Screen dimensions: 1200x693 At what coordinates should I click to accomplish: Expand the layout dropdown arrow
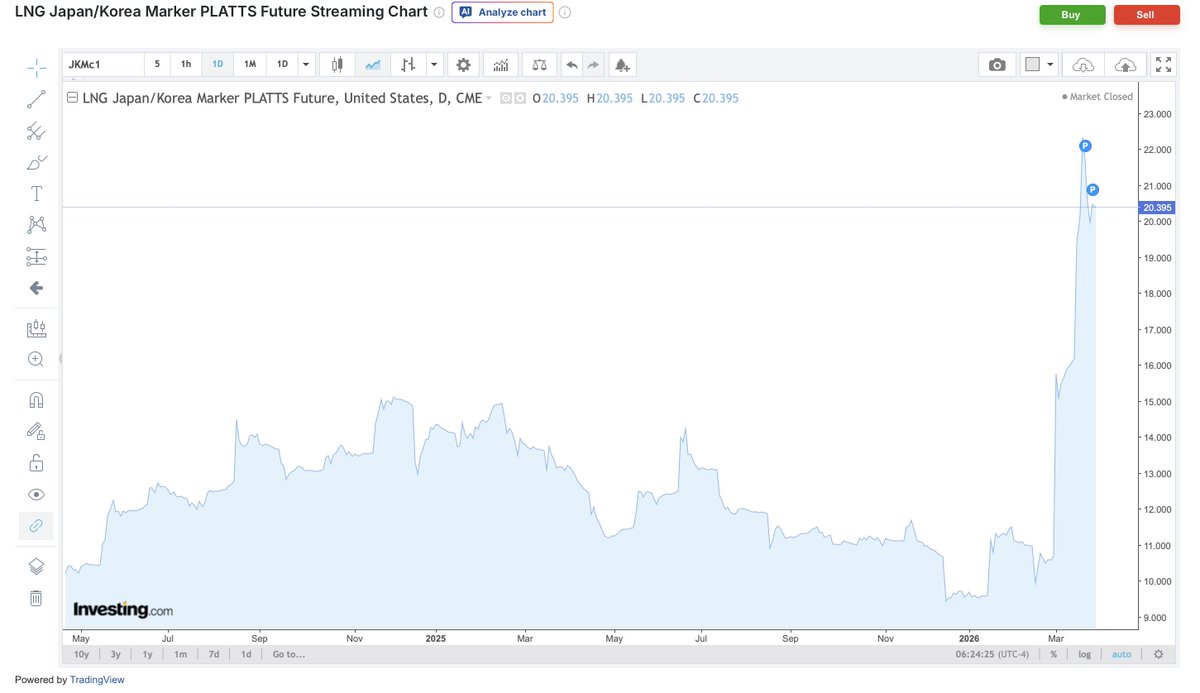(x=1052, y=64)
